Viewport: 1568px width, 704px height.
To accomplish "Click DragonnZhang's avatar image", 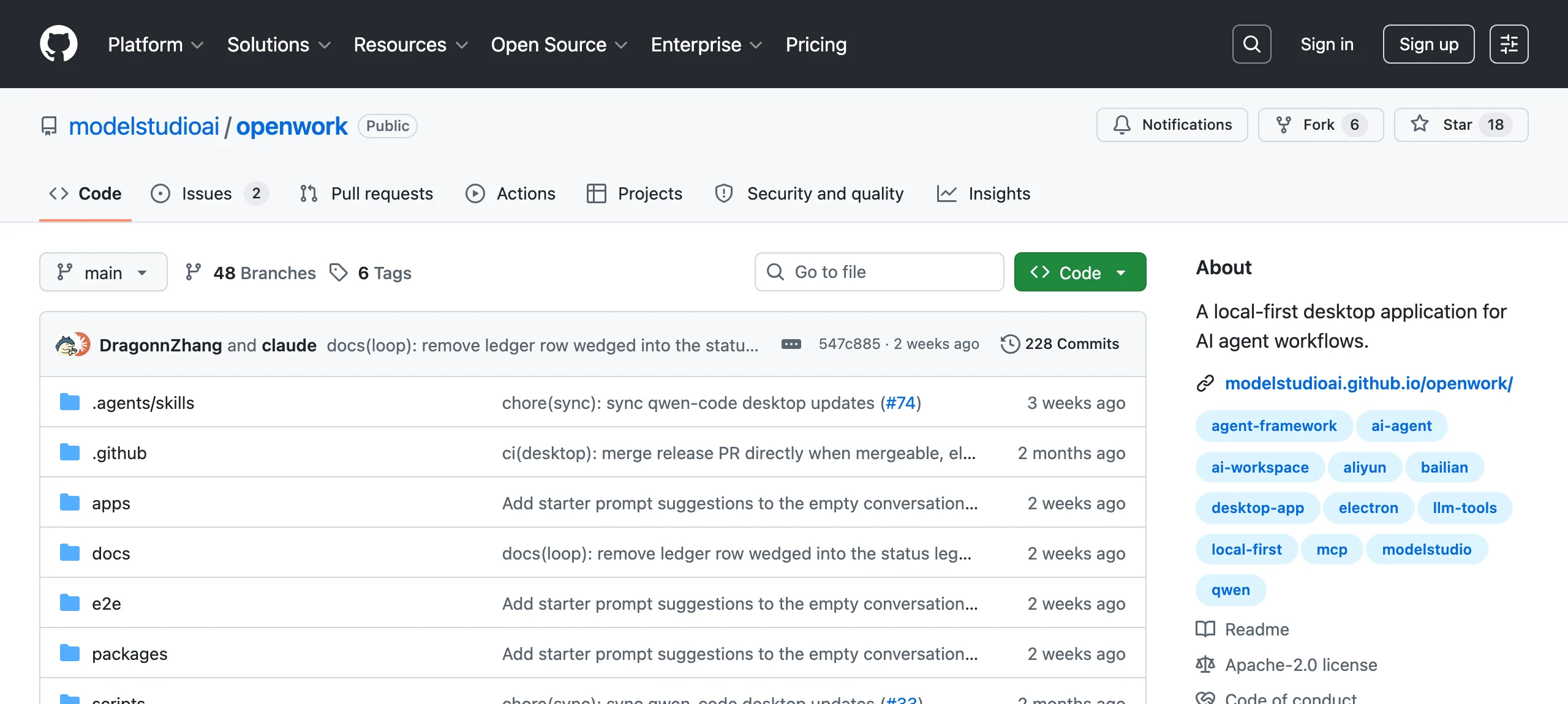I will pos(67,345).
